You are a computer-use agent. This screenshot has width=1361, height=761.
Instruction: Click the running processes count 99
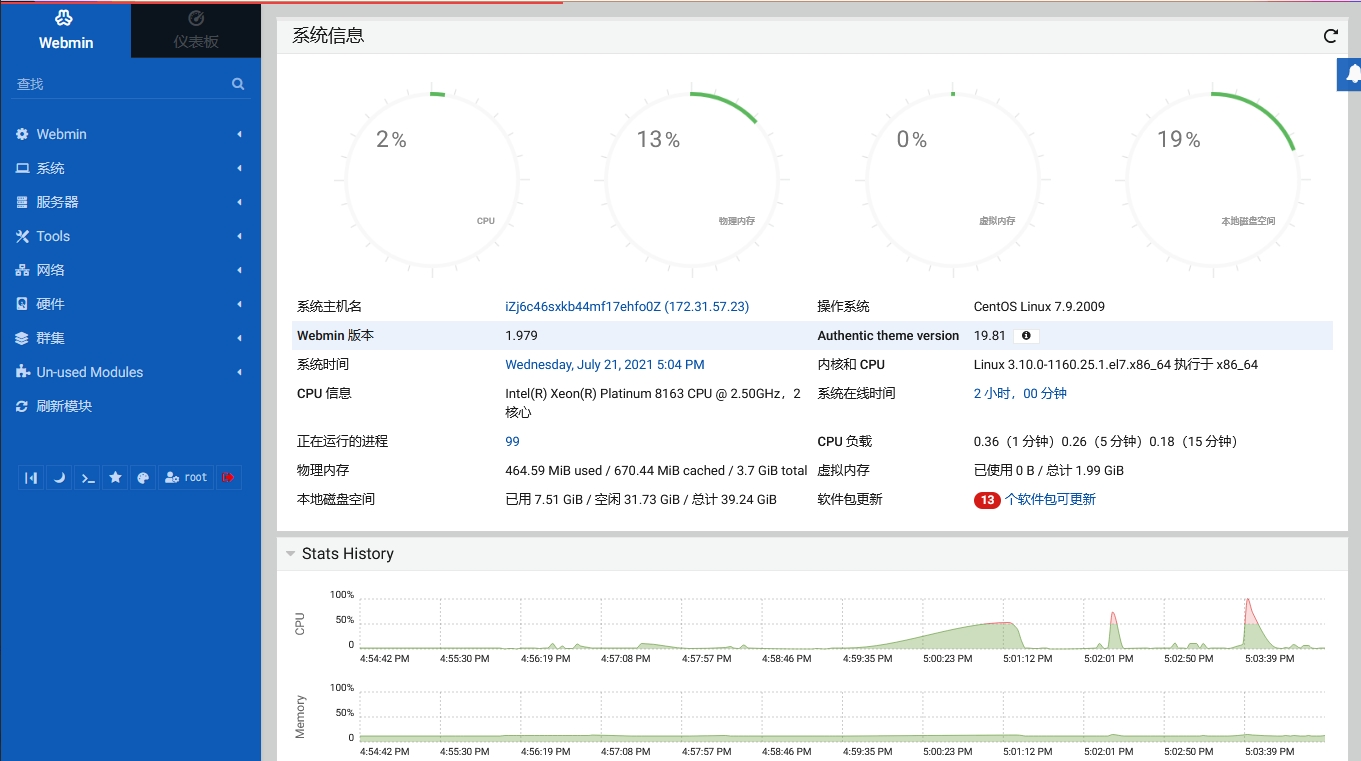(x=512, y=441)
